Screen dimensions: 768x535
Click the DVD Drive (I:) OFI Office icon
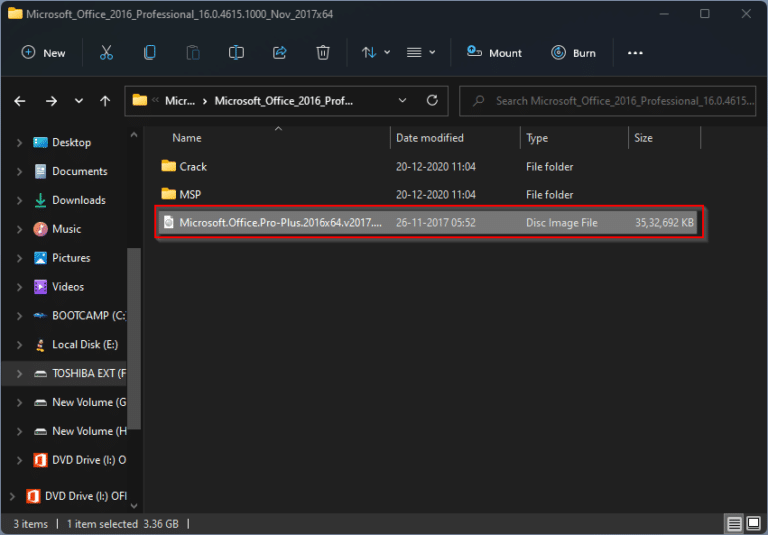click(x=33, y=496)
